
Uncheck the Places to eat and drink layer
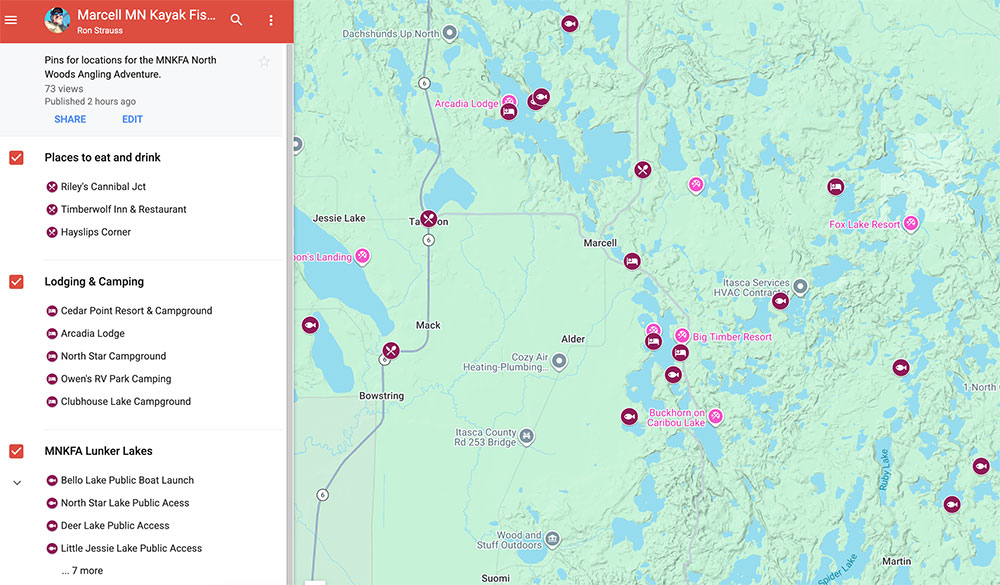click(x=16, y=158)
